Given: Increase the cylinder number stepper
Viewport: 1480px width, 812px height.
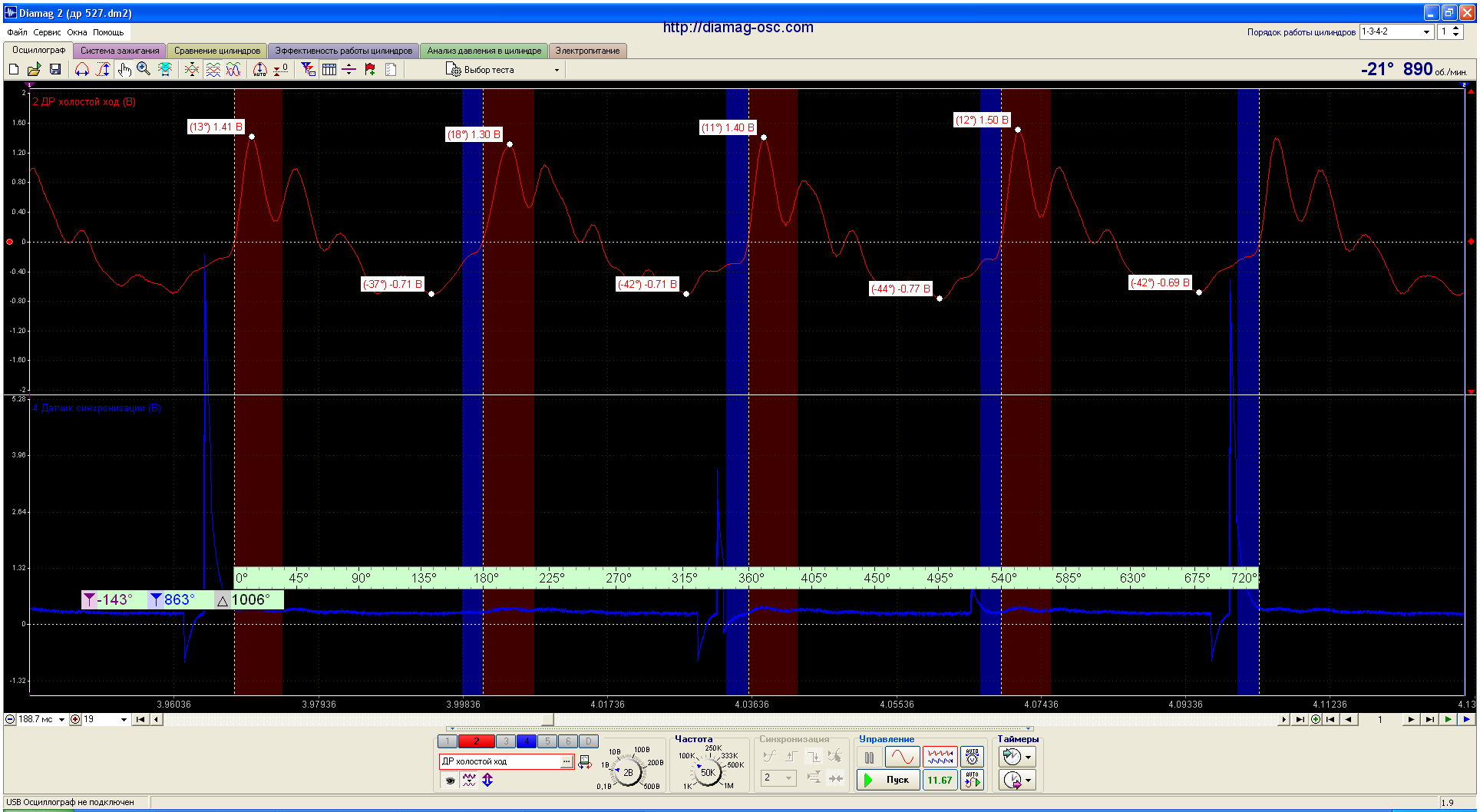Looking at the screenshot, I should (1456, 28).
